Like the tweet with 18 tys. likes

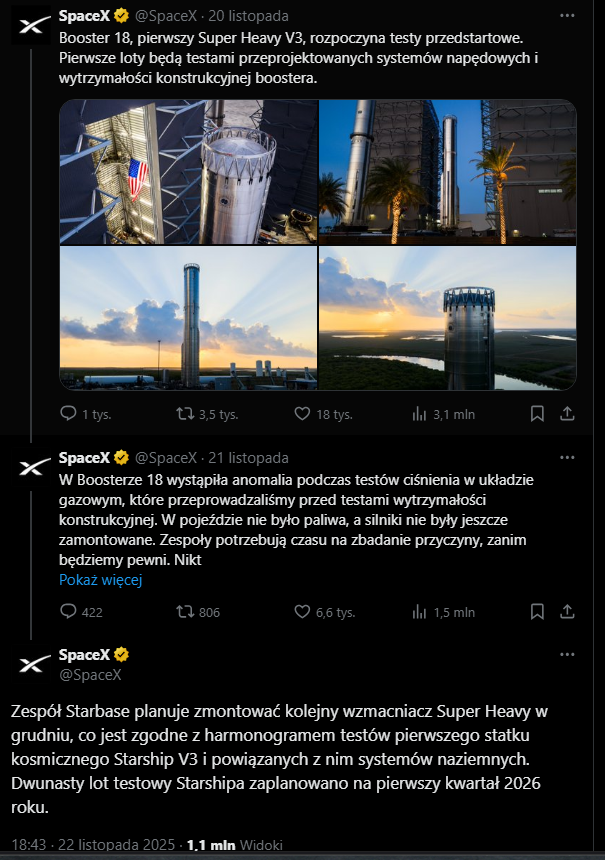click(303, 413)
